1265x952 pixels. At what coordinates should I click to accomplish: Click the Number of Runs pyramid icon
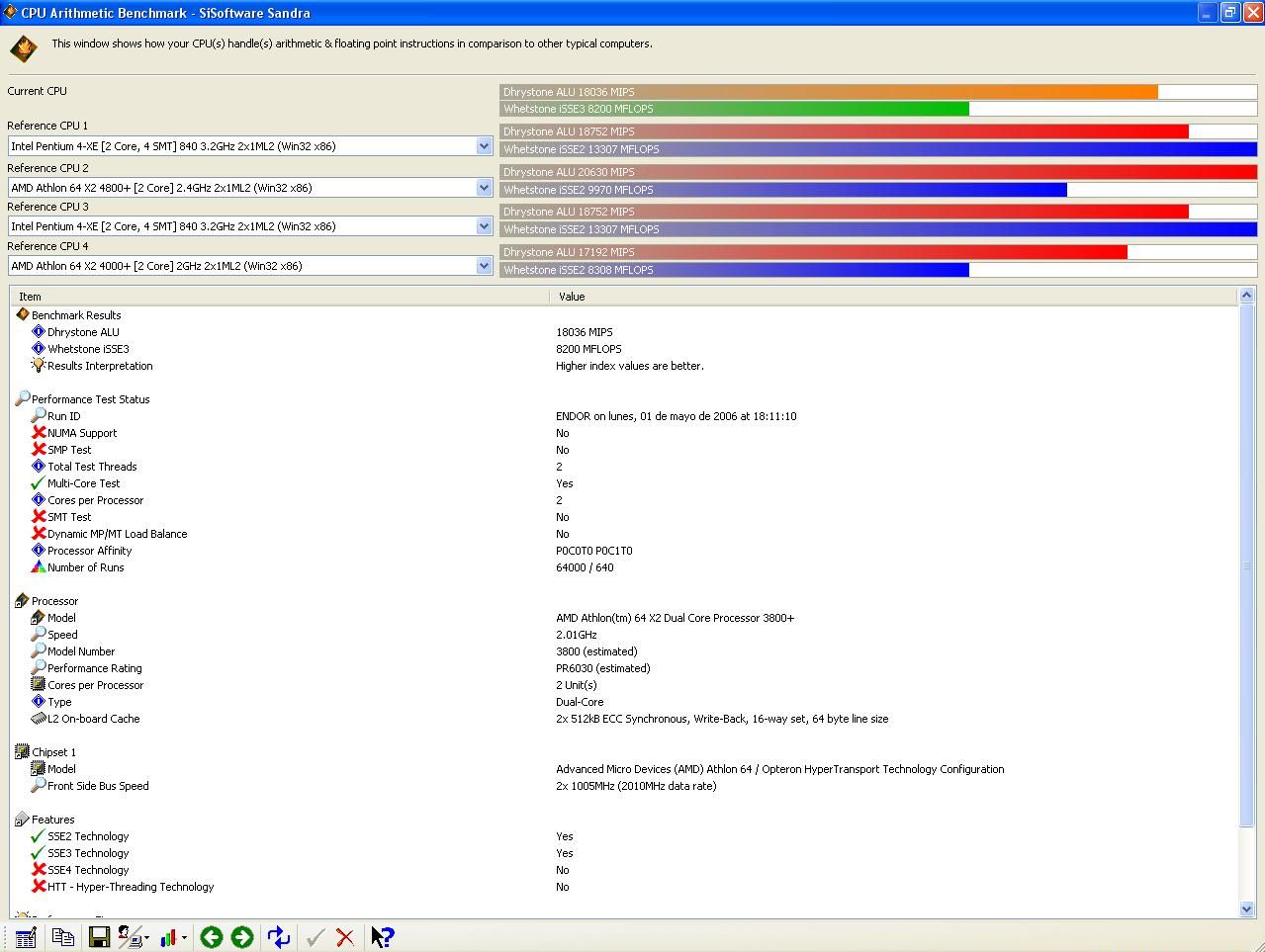point(39,567)
